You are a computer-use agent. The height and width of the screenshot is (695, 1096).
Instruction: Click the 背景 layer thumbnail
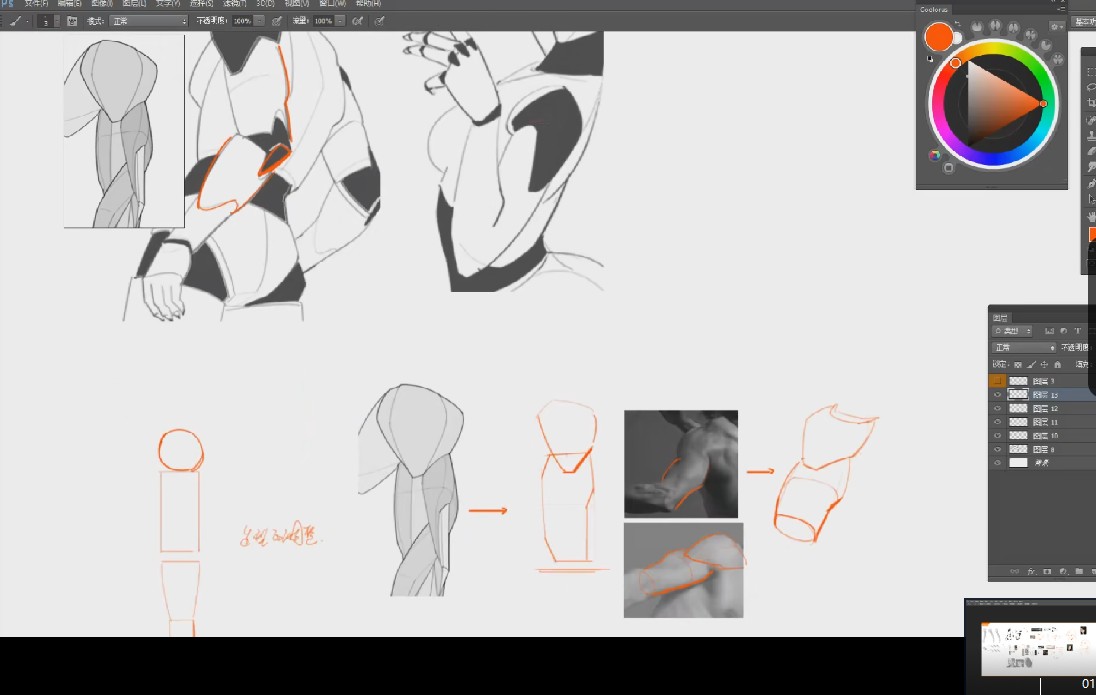1018,462
